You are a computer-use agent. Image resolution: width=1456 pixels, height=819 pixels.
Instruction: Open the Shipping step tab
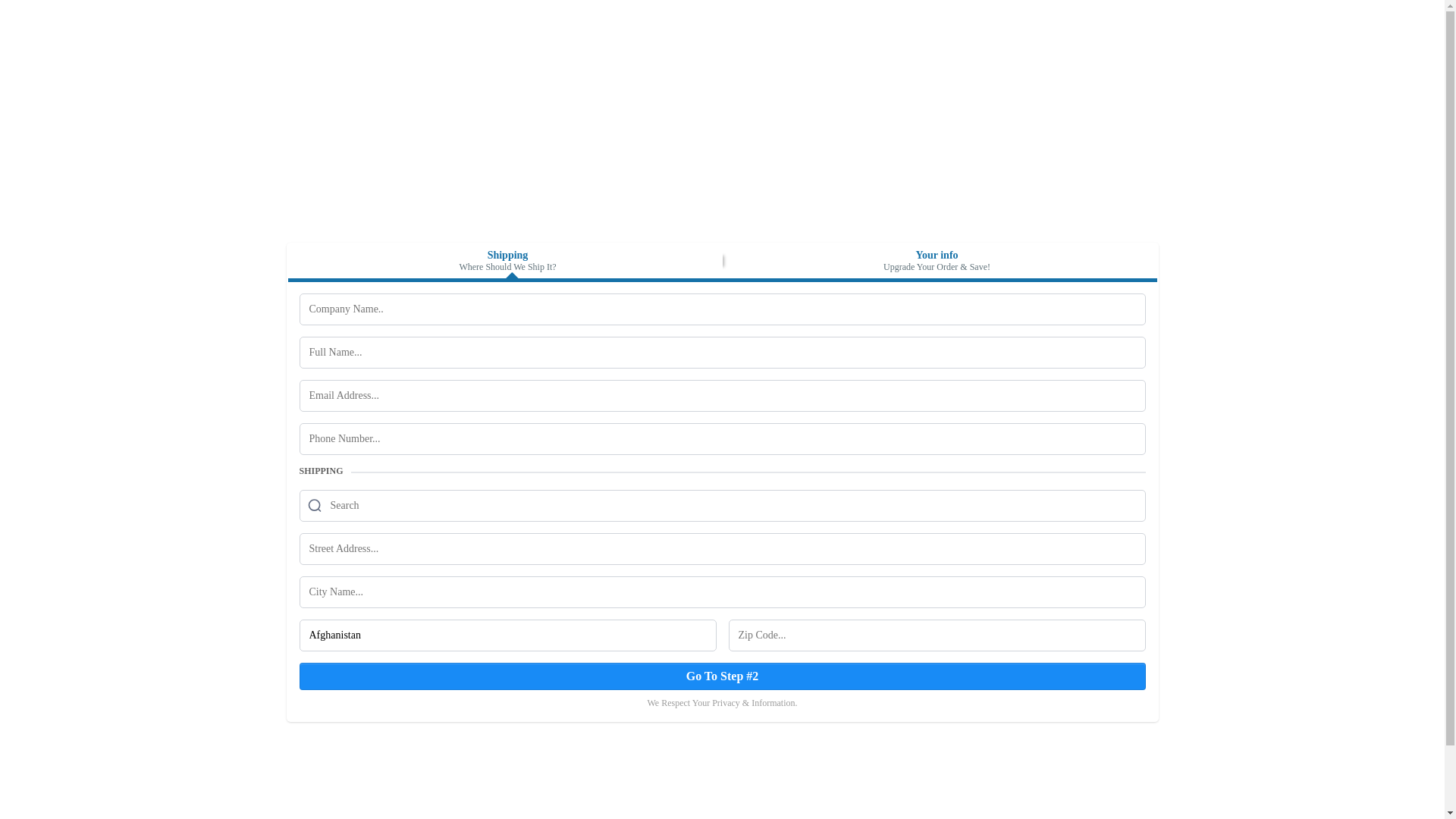click(507, 261)
